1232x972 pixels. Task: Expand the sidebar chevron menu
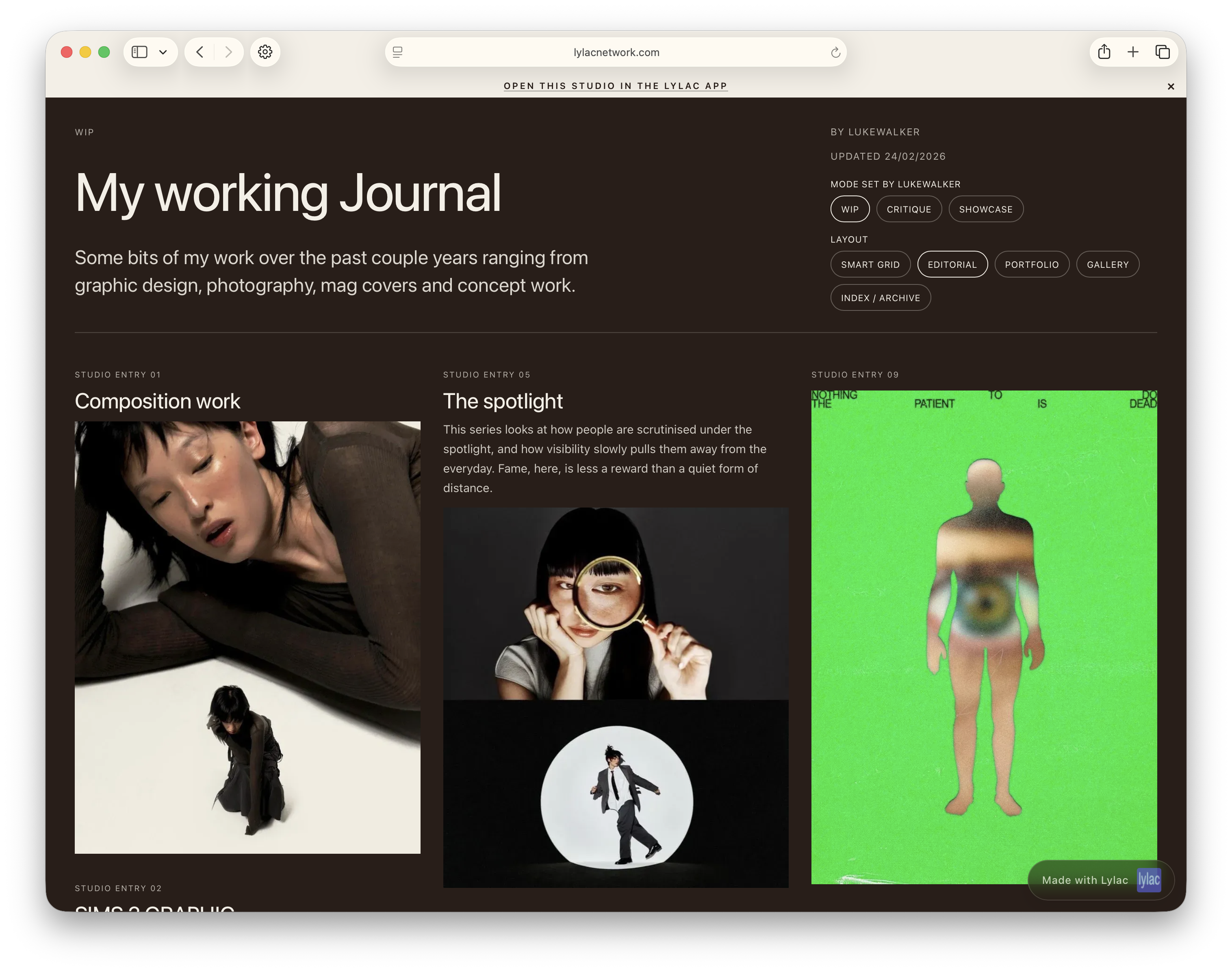[164, 52]
